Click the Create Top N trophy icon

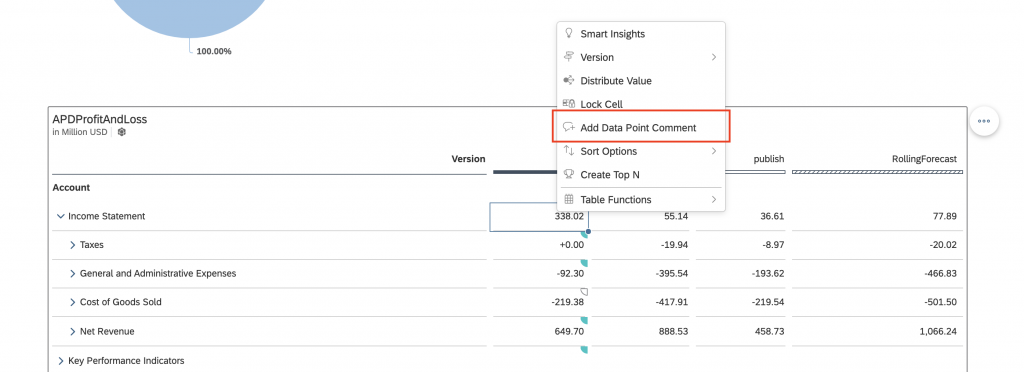click(569, 174)
